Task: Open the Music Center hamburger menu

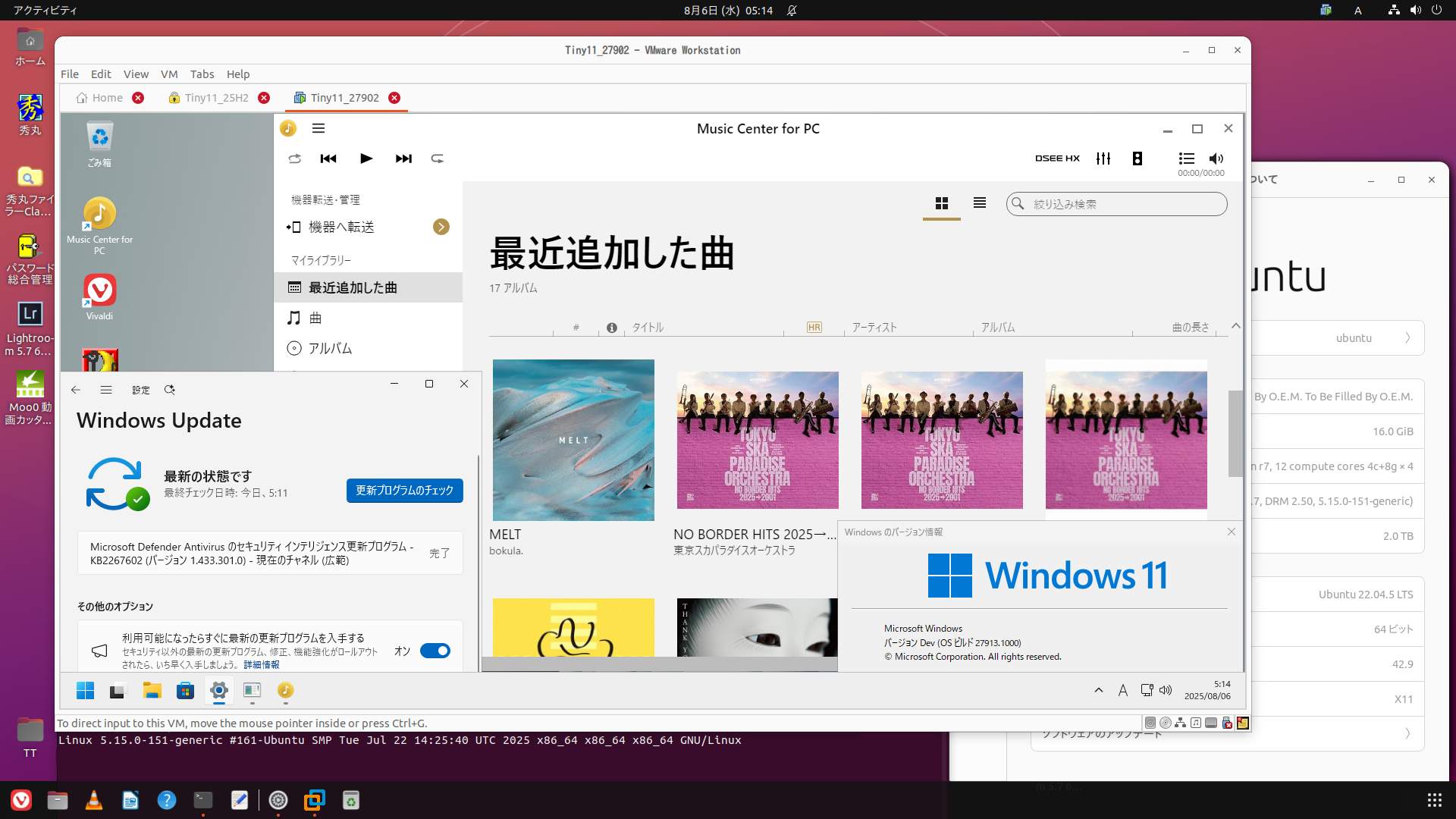Action: (318, 129)
